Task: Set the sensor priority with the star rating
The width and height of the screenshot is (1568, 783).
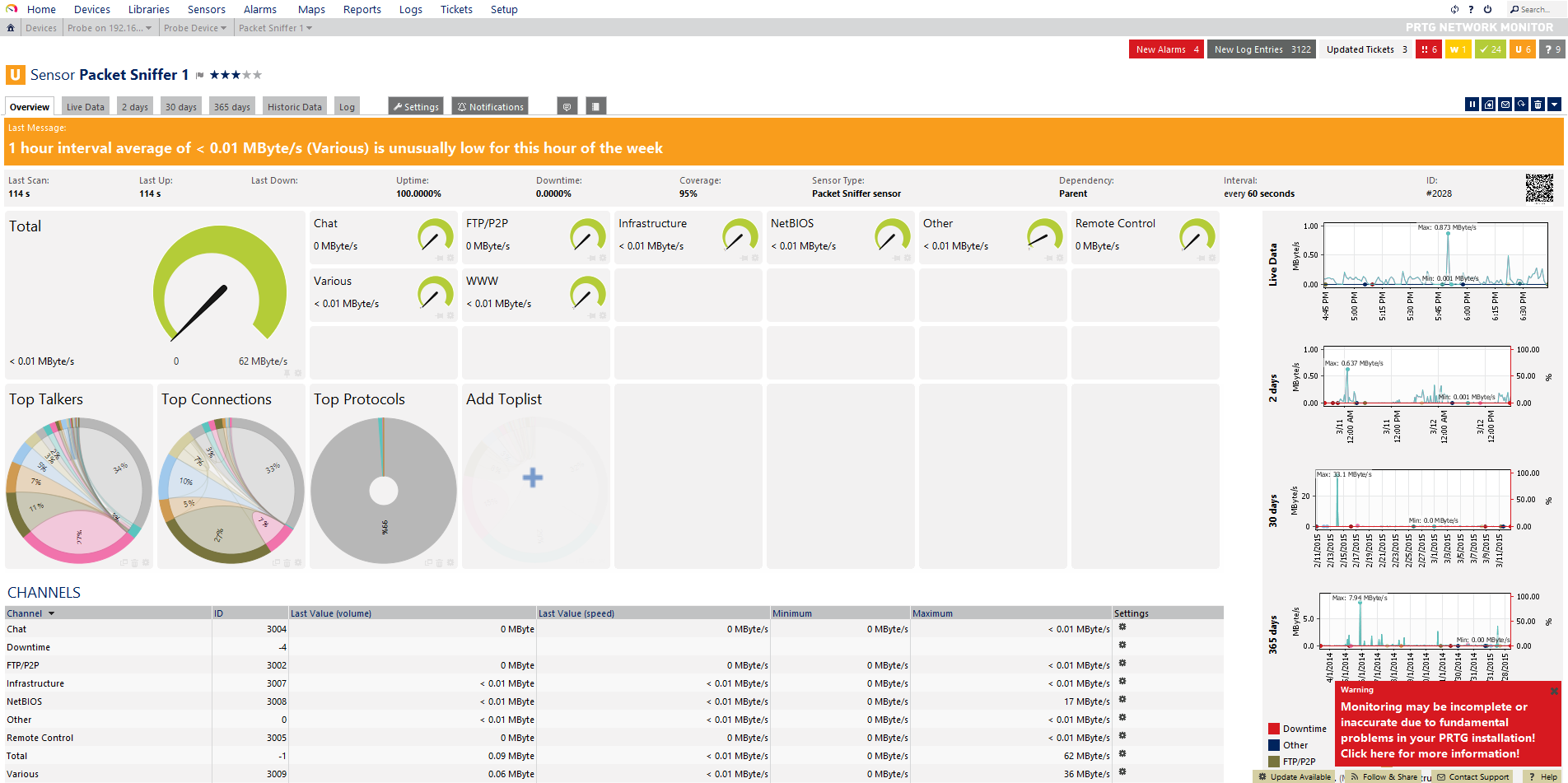Action: [x=236, y=75]
